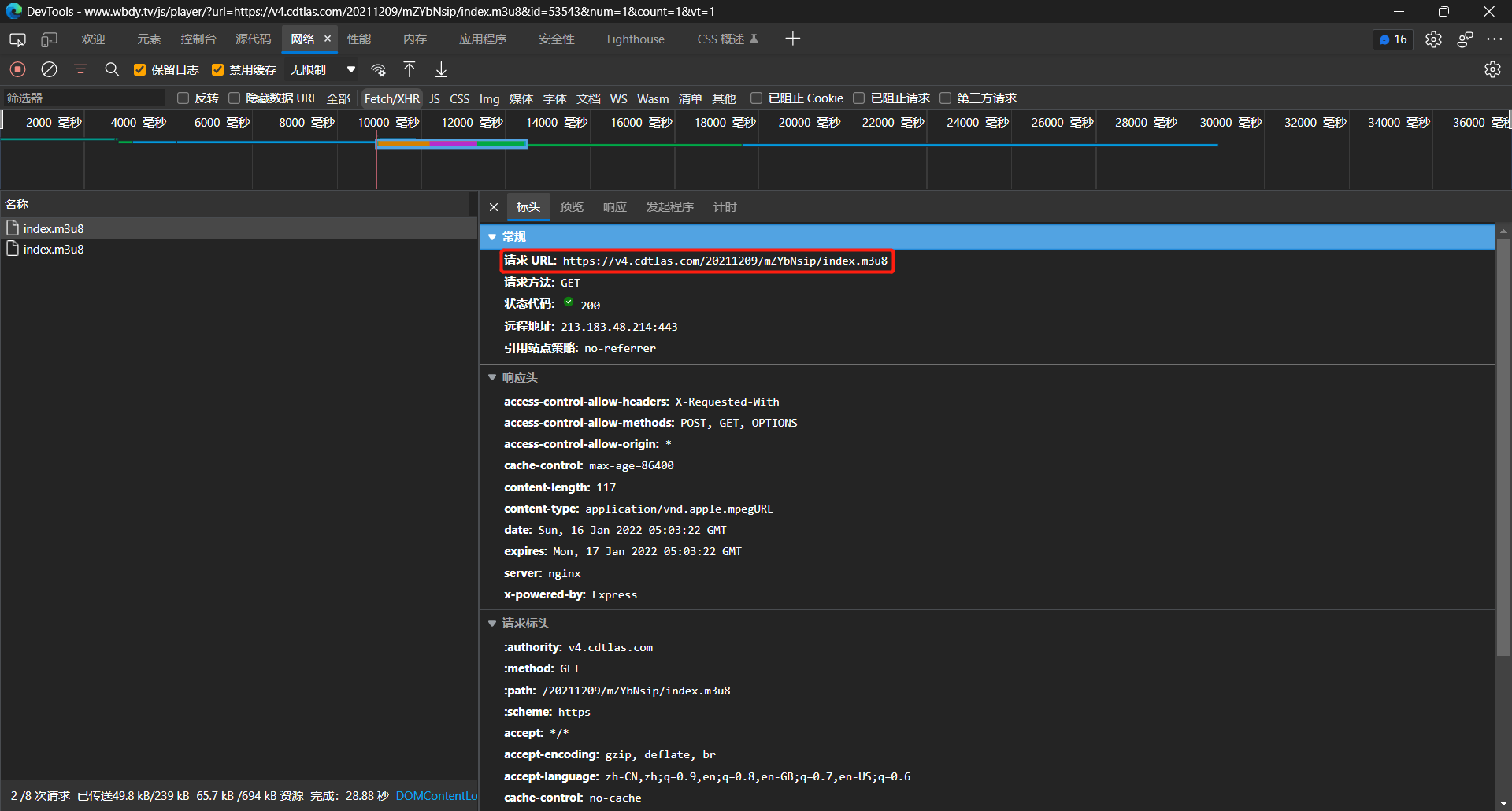The image size is (1512, 811).
Task: Close the network tab
Action: (x=328, y=39)
